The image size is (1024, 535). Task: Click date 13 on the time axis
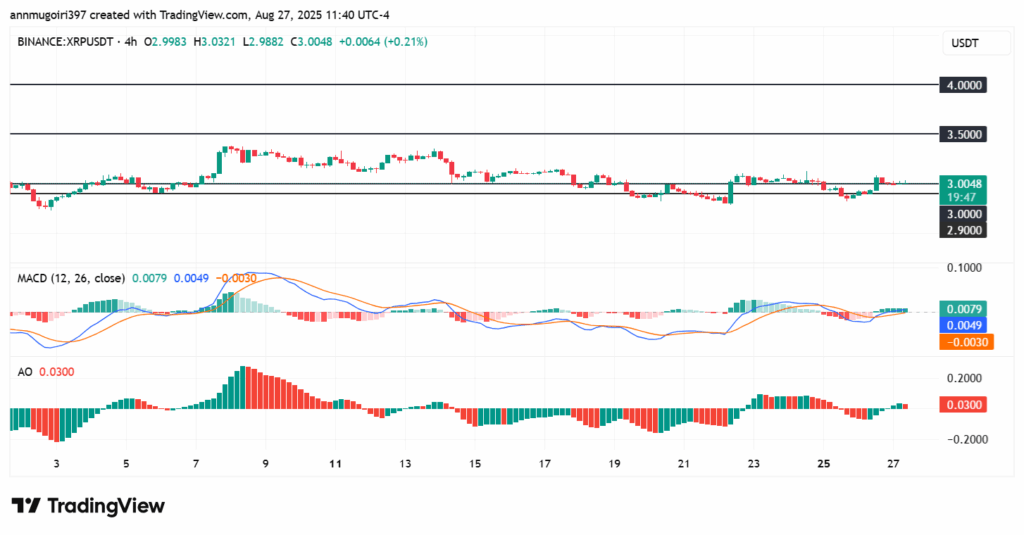pos(405,464)
